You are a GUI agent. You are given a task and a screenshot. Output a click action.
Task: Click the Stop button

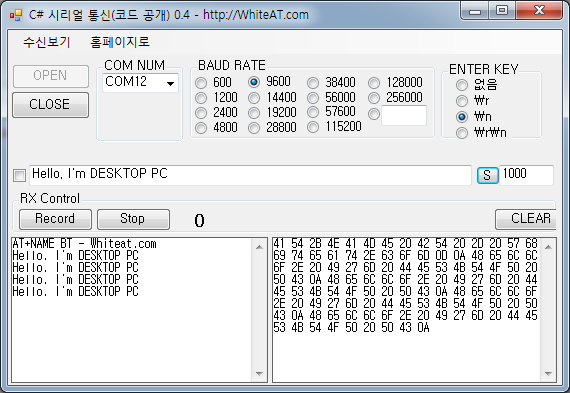[x=133, y=219]
